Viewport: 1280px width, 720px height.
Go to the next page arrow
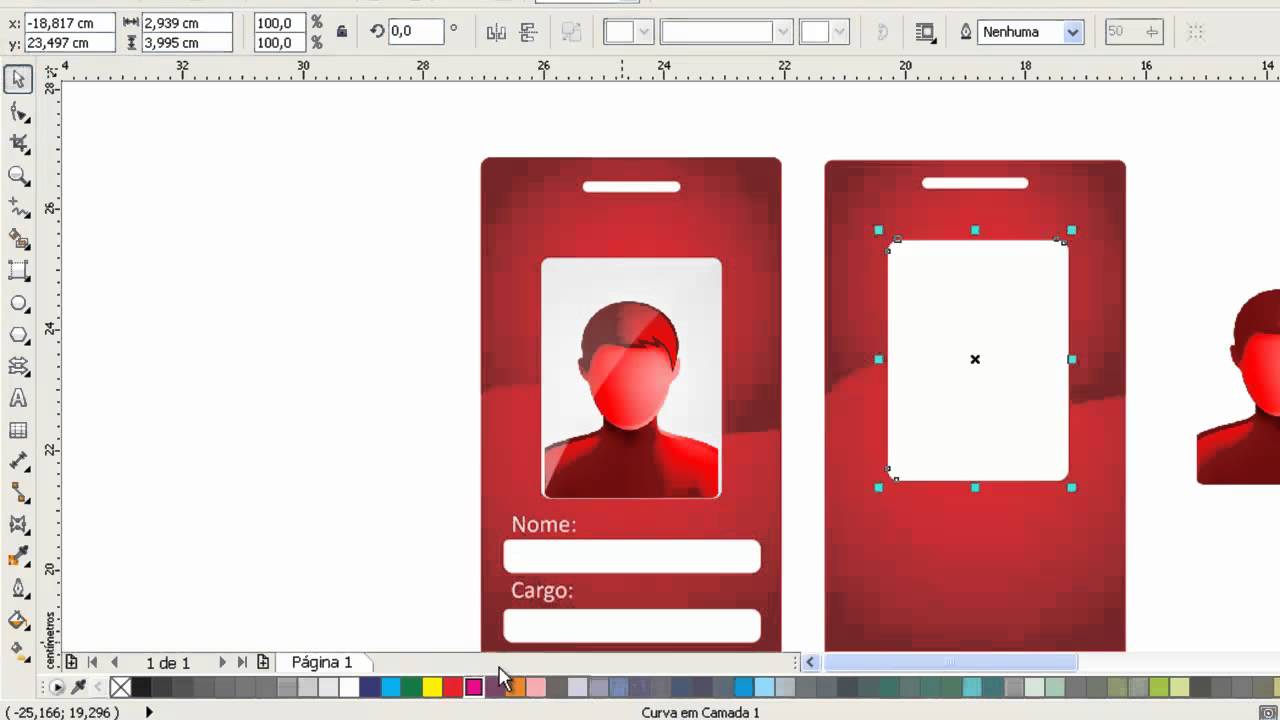click(x=222, y=662)
